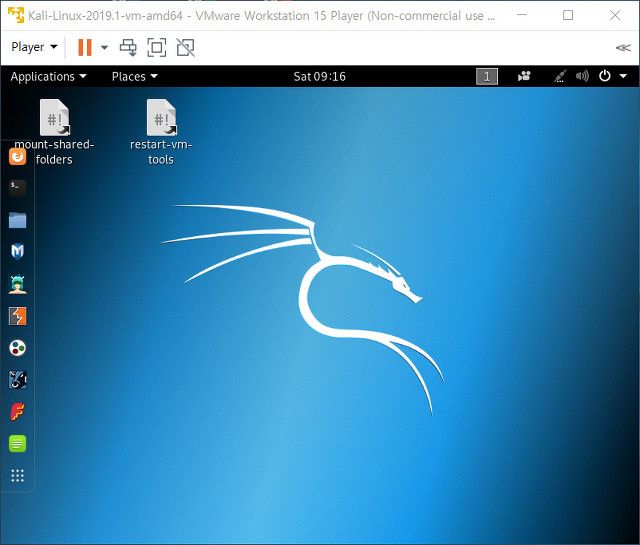
Task: Toggle Unity mode in VMware toolbar
Action: coord(186,47)
